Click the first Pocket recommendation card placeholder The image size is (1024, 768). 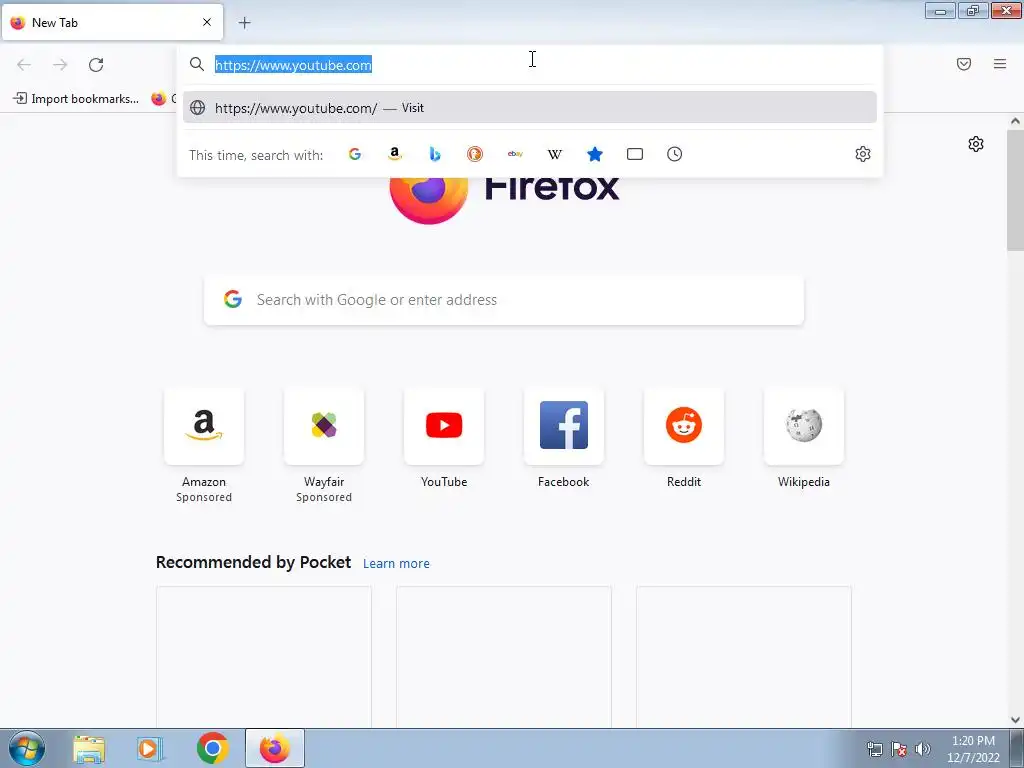264,656
